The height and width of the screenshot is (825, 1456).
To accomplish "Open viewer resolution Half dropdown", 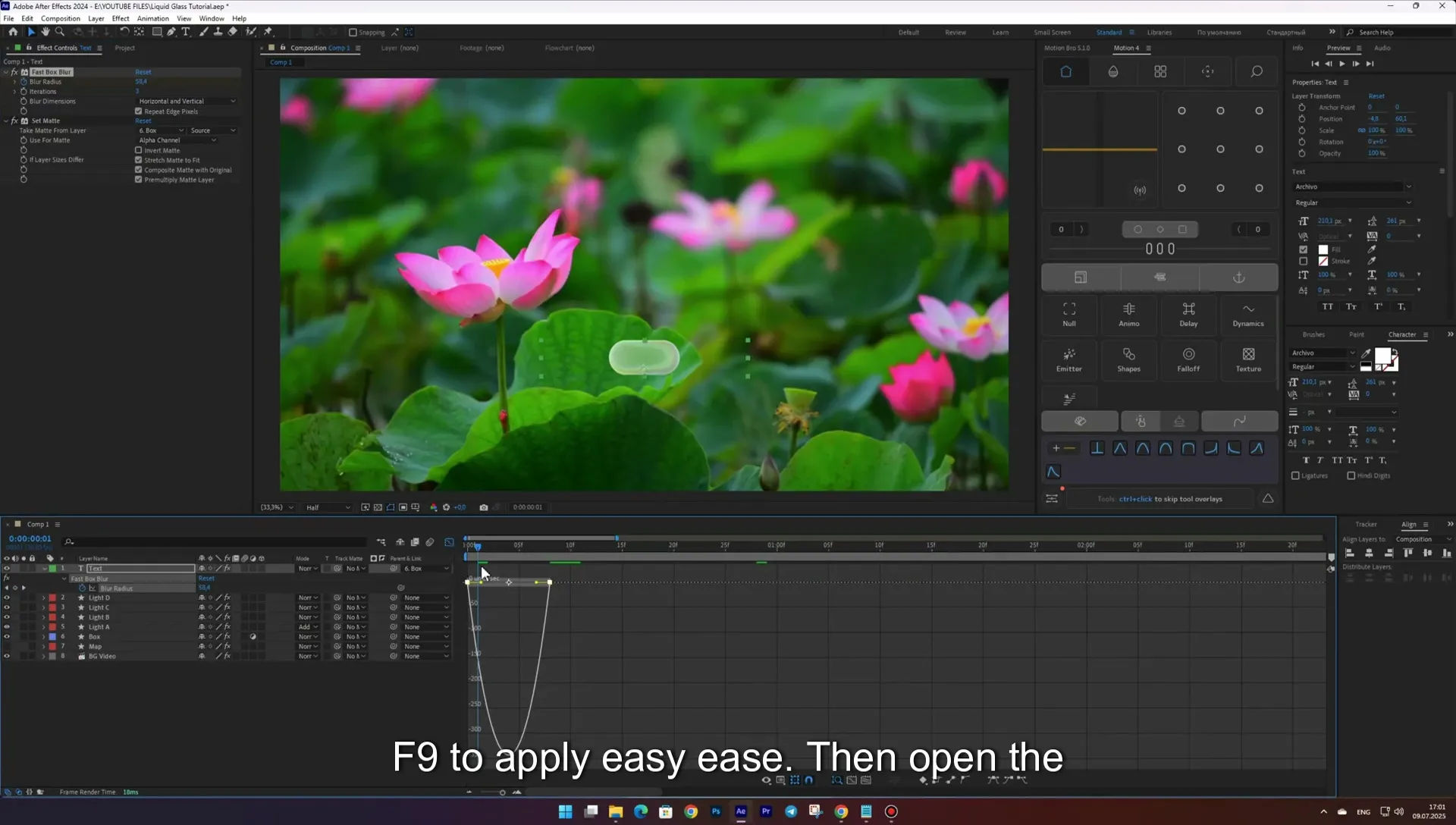I will point(328,507).
